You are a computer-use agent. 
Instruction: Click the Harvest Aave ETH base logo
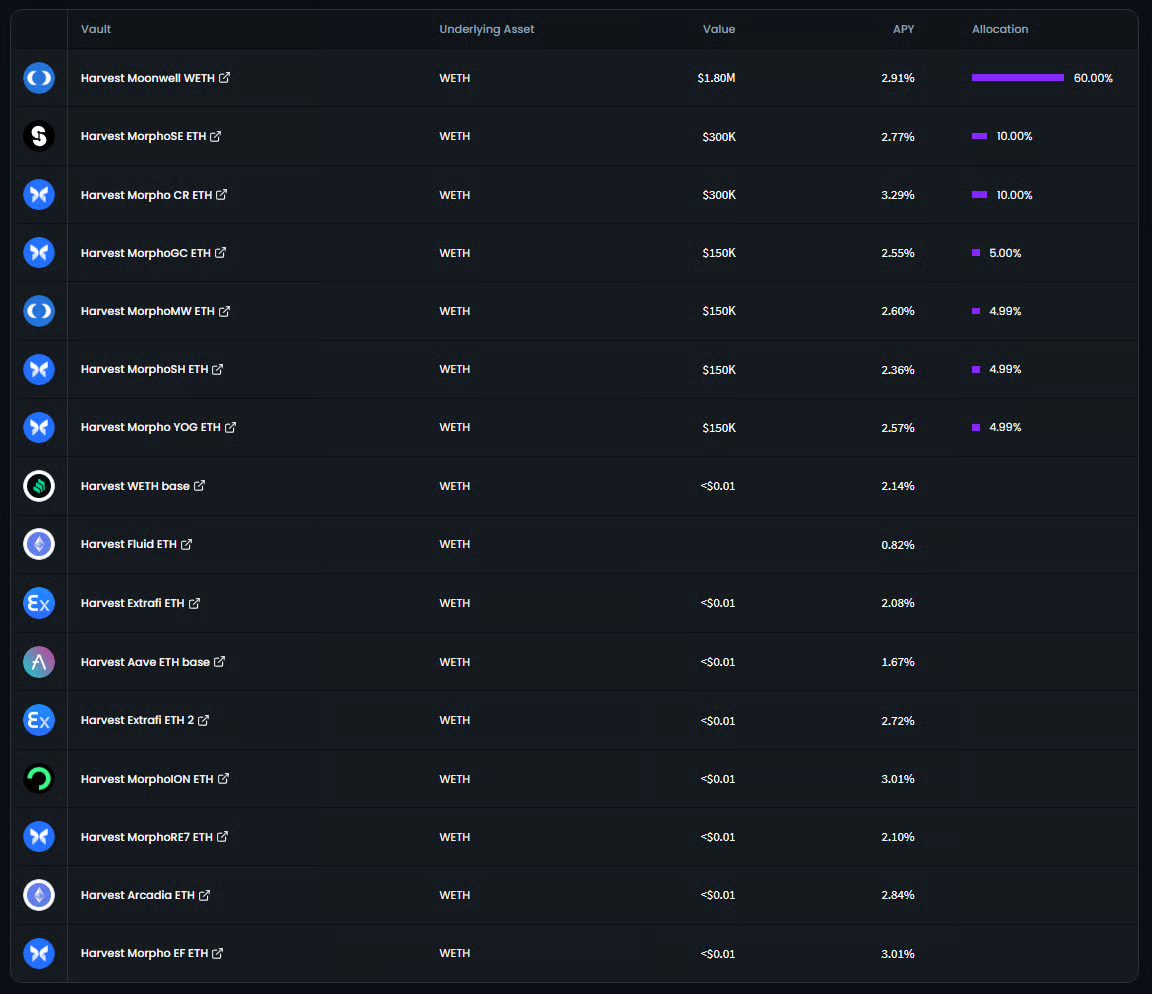click(x=39, y=662)
